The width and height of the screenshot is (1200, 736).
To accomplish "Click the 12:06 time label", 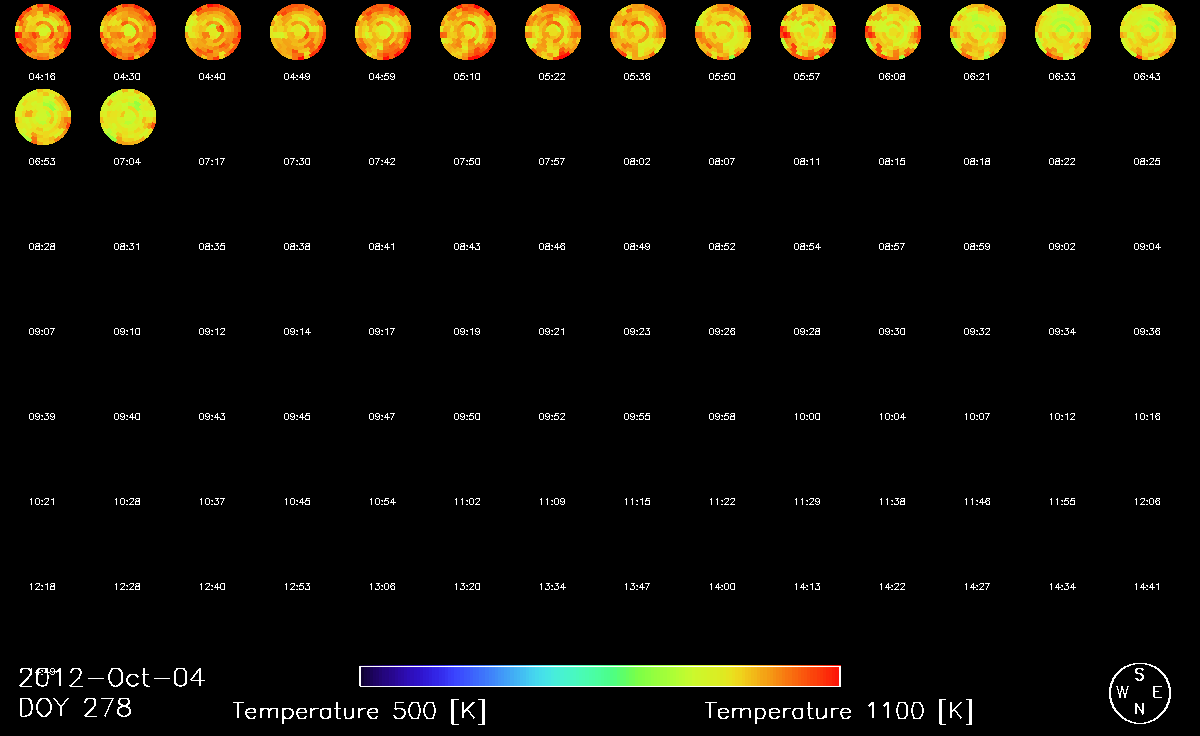I will tap(1147, 501).
